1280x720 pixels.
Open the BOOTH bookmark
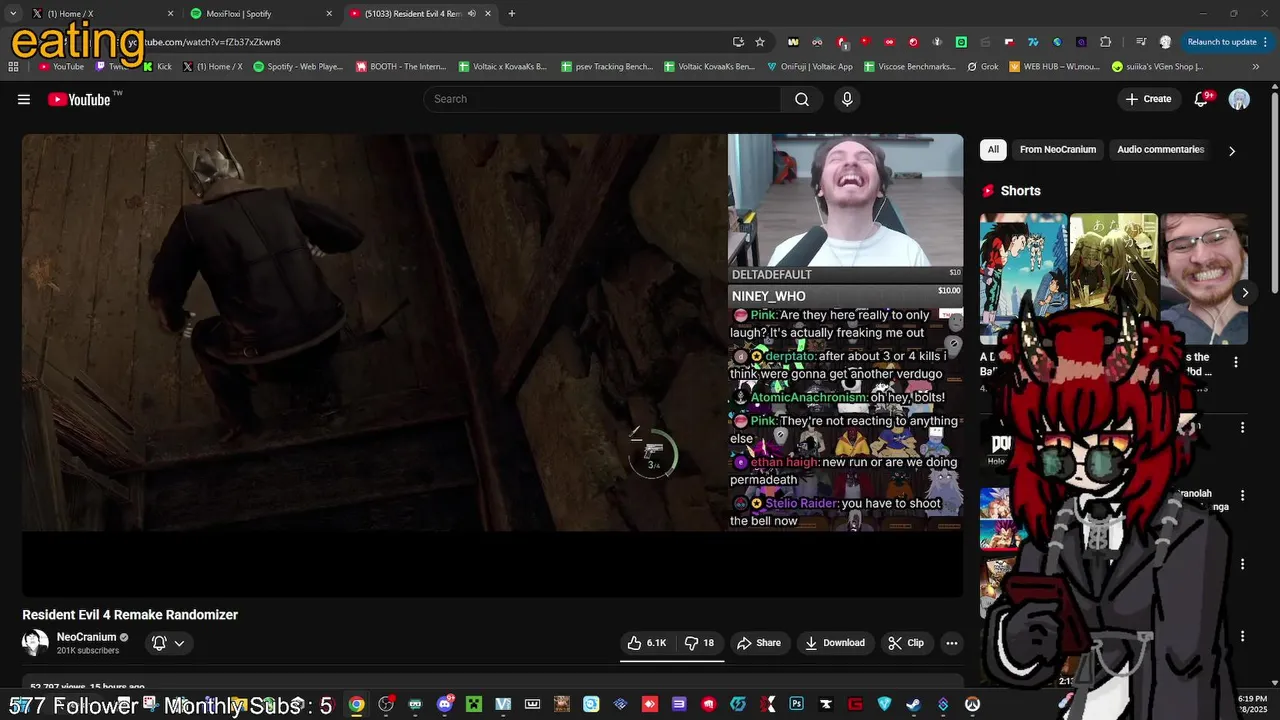tap(400, 67)
